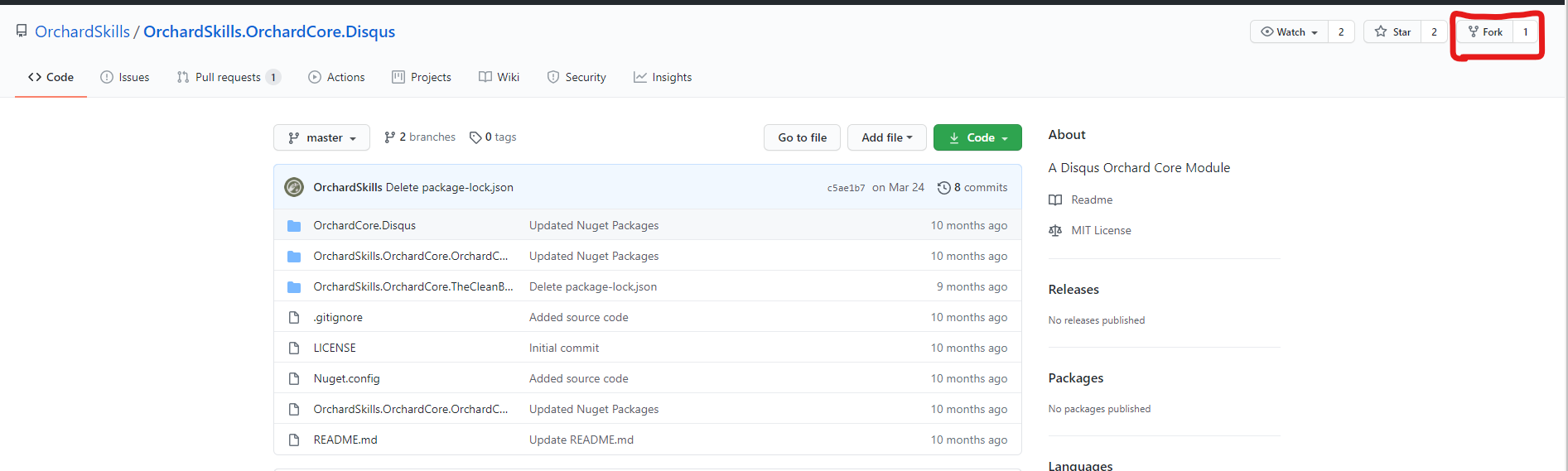Expand the Add file dropdown
The image size is (1568, 471).
pos(887,137)
